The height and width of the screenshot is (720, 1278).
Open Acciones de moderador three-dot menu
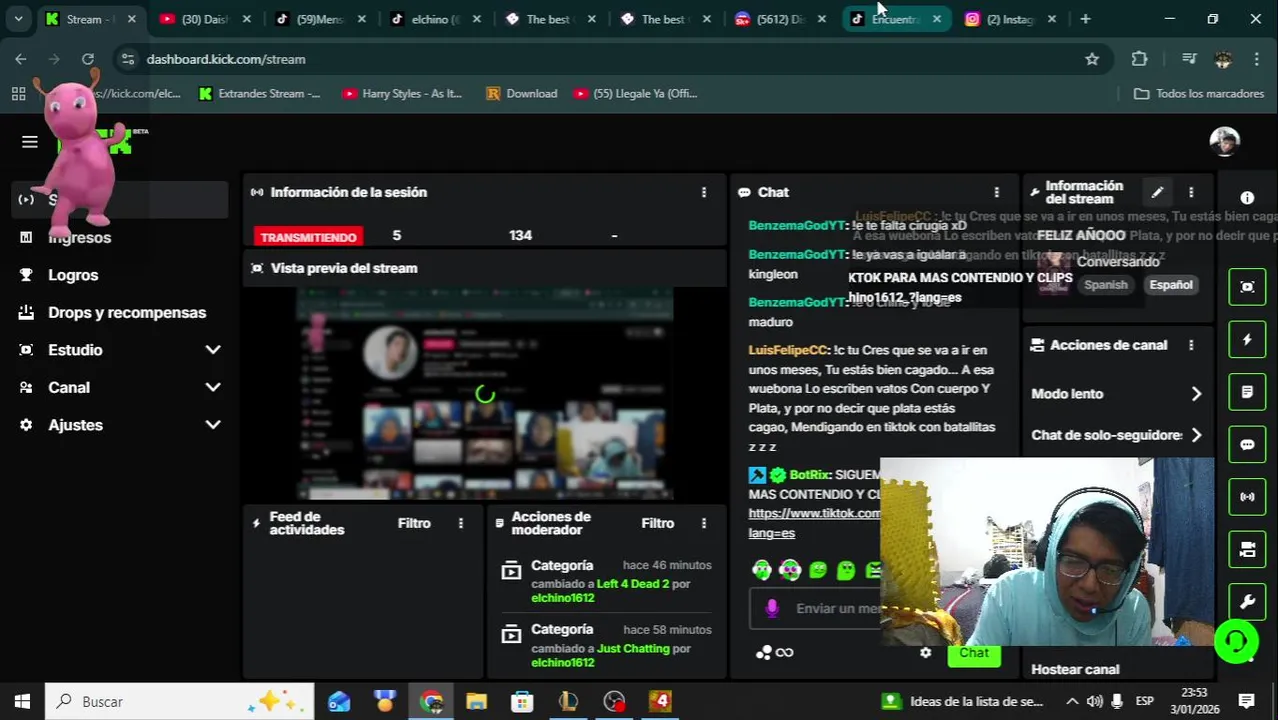click(704, 523)
